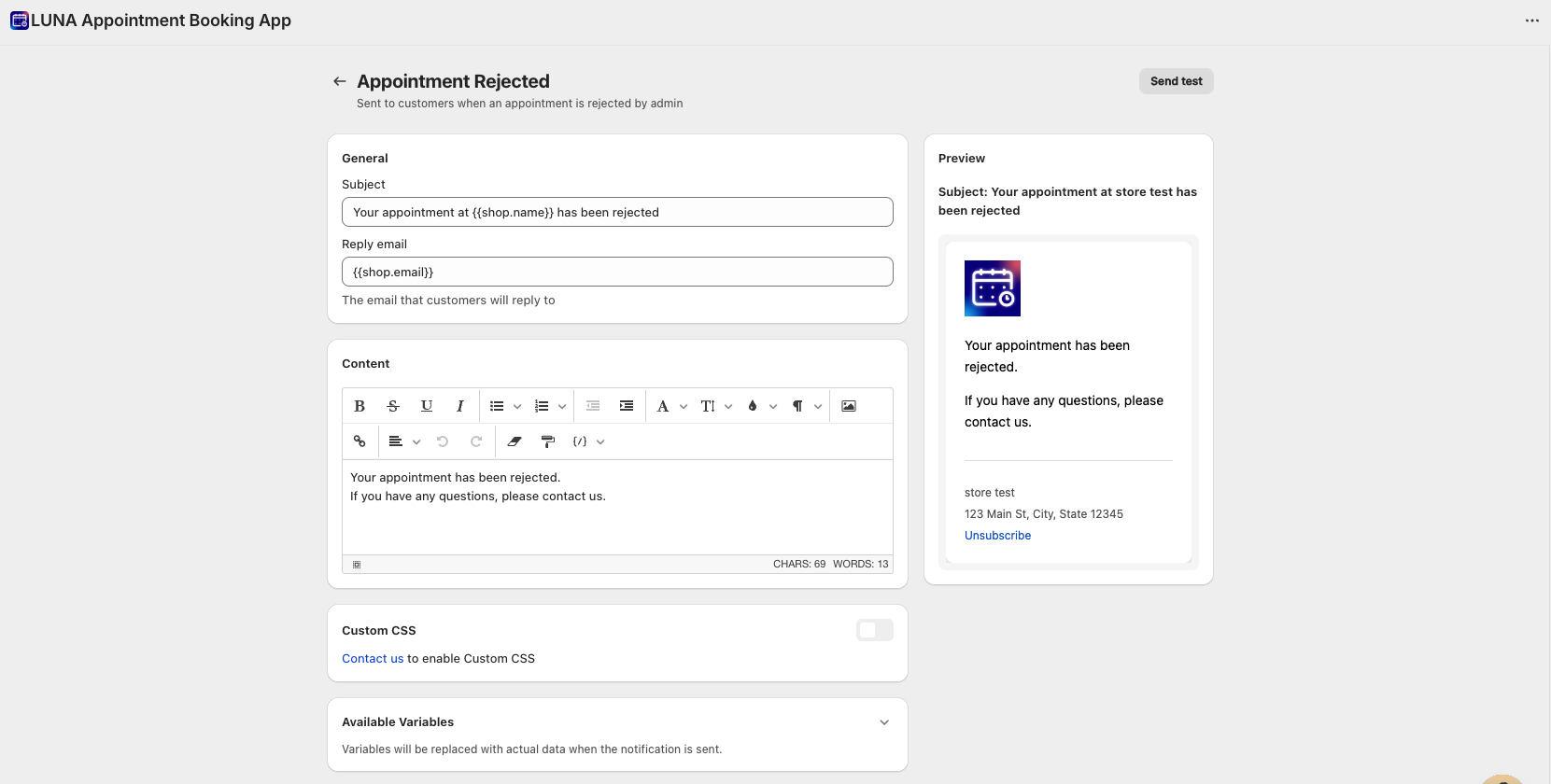Open the text color droplet picker
This screenshot has width=1551, height=784.
761,406
